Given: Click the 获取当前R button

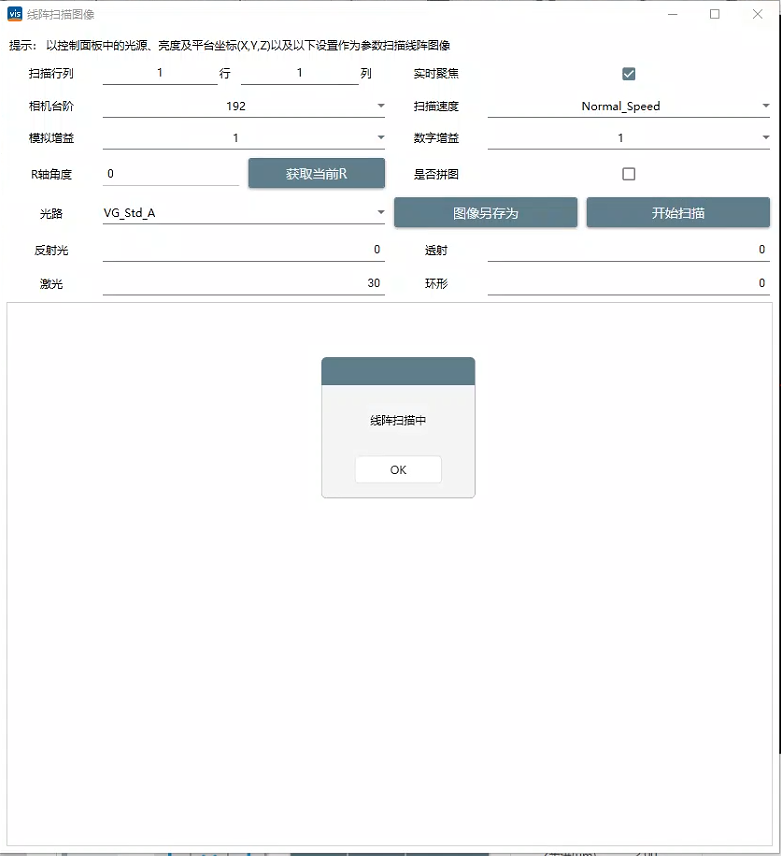Looking at the screenshot, I should 316,174.
